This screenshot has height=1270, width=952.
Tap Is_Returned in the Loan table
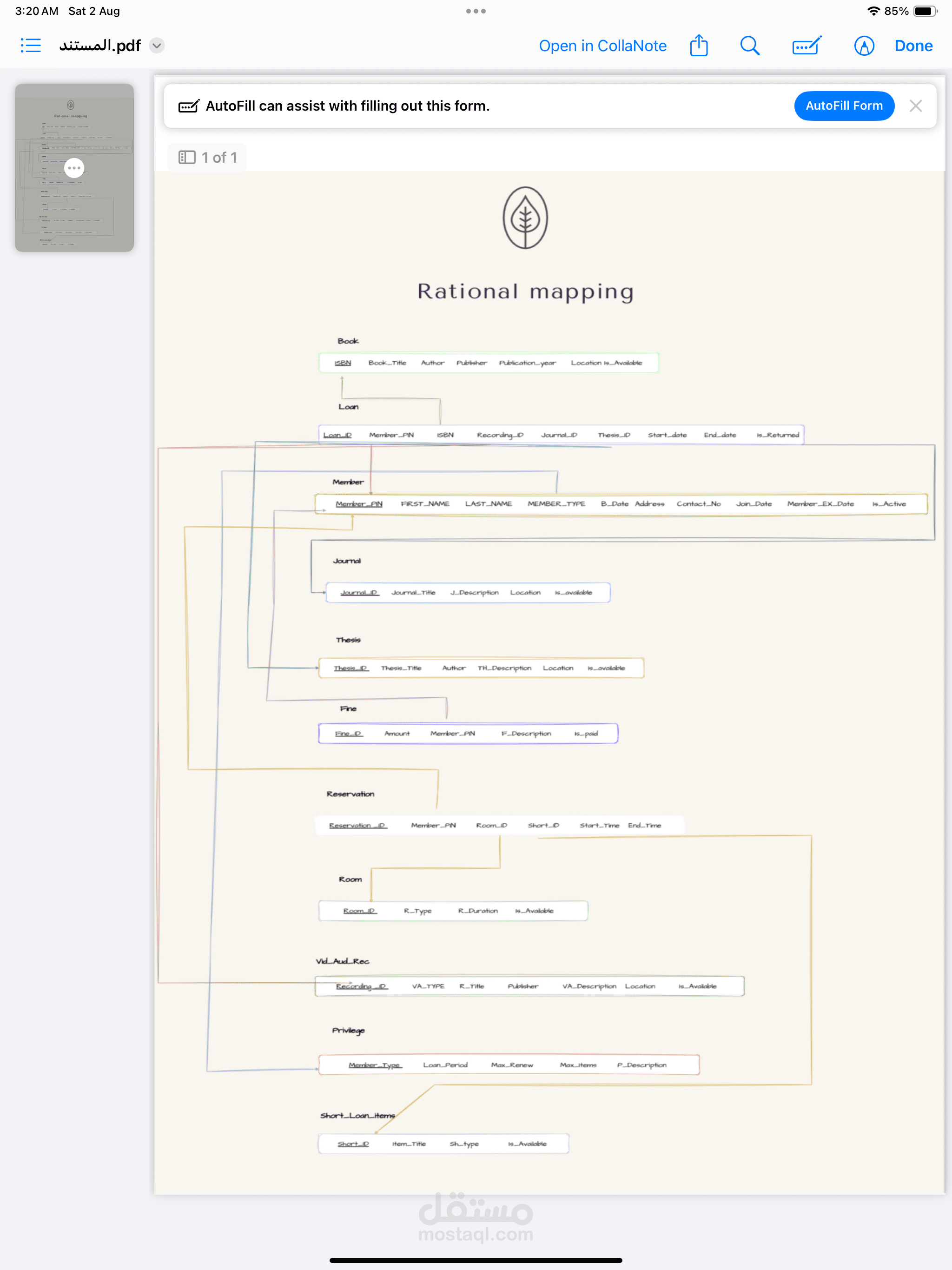pyautogui.click(x=778, y=435)
